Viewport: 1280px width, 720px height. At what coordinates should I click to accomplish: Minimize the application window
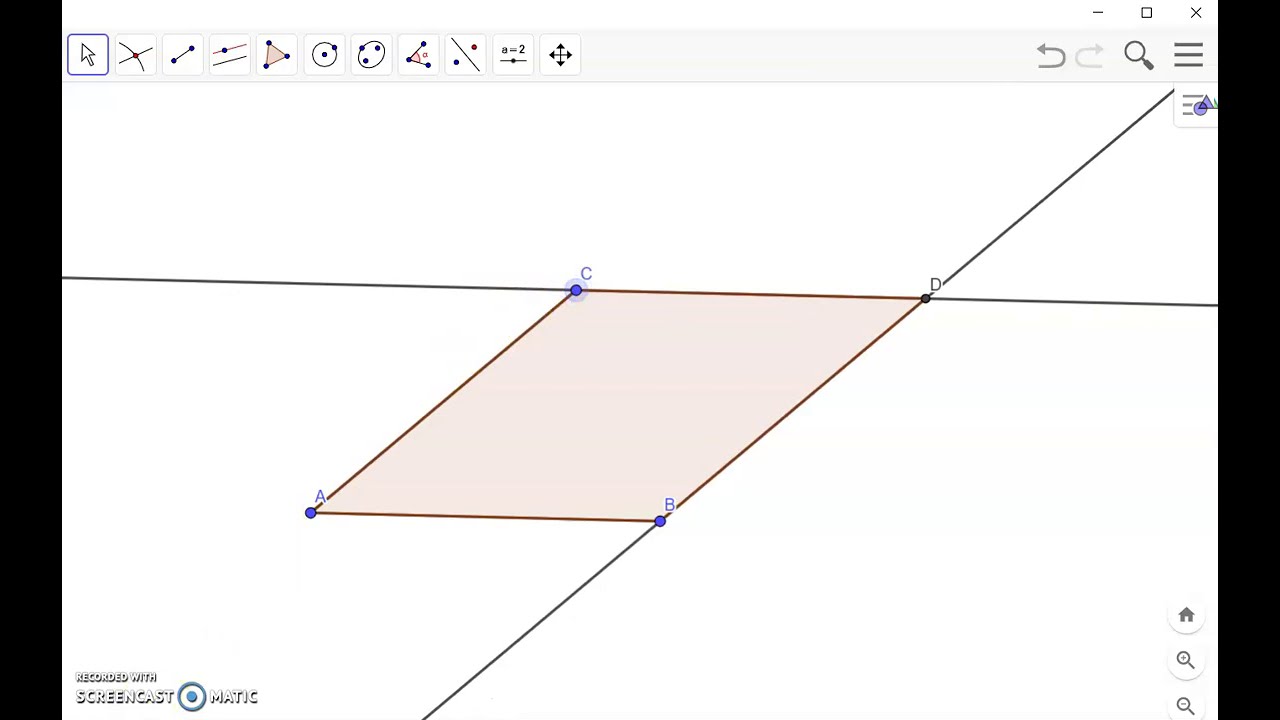click(1098, 13)
